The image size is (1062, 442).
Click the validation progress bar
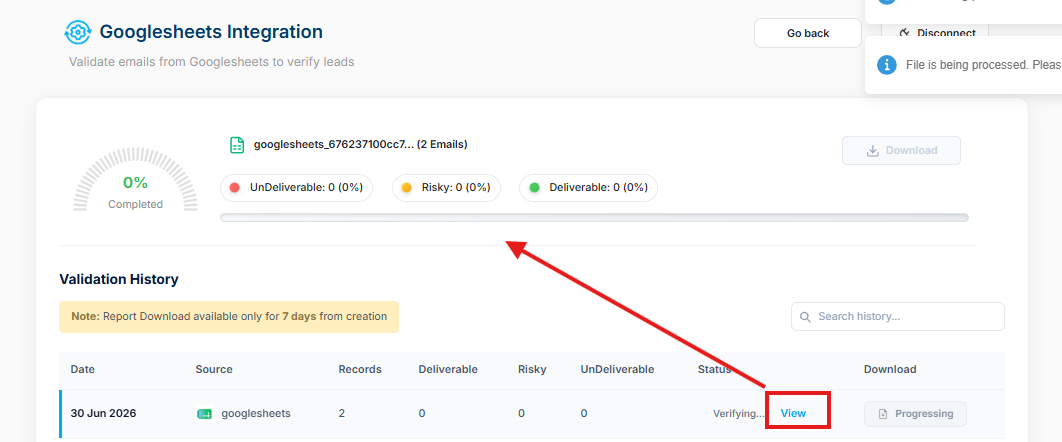(594, 217)
